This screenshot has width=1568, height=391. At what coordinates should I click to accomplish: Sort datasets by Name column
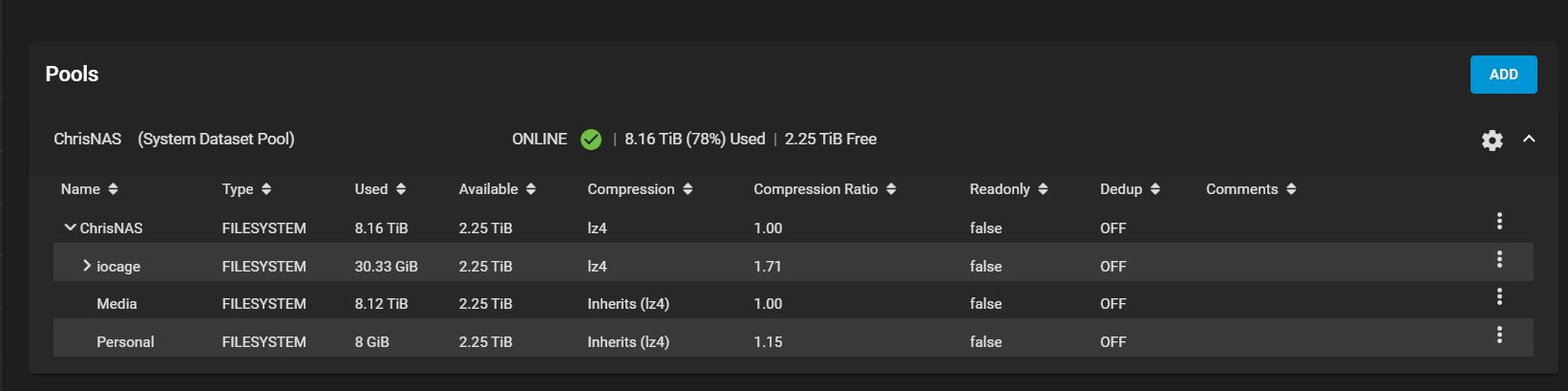(x=90, y=189)
